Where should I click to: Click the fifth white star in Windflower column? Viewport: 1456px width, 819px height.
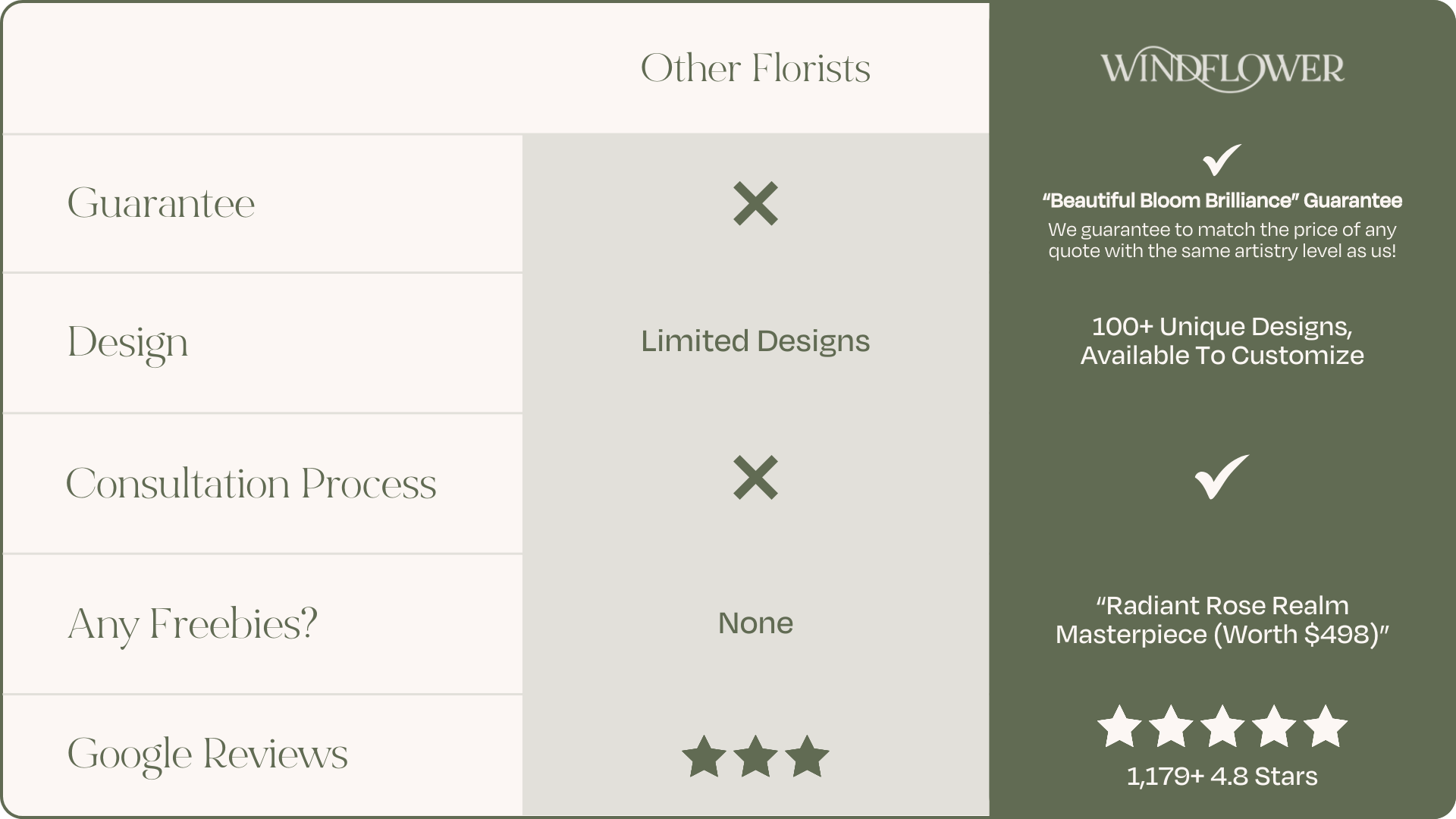pos(1325,726)
